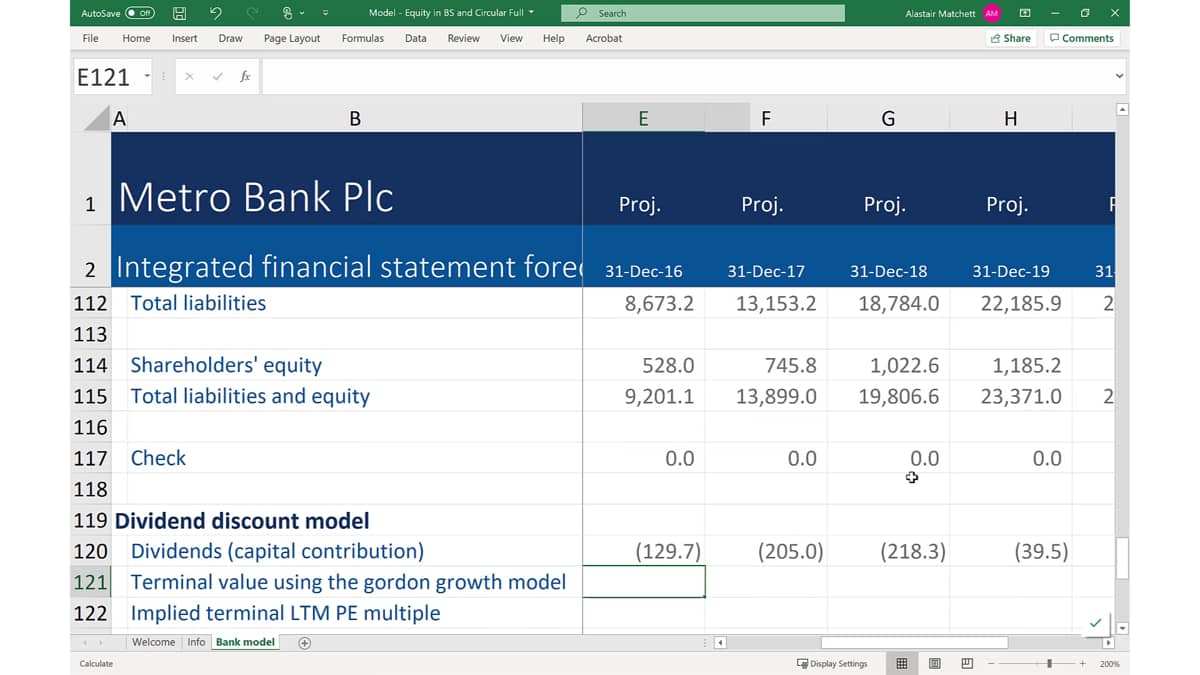Toggle the AutoSave switch
Image resolution: width=1200 pixels, height=675 pixels.
pos(140,13)
